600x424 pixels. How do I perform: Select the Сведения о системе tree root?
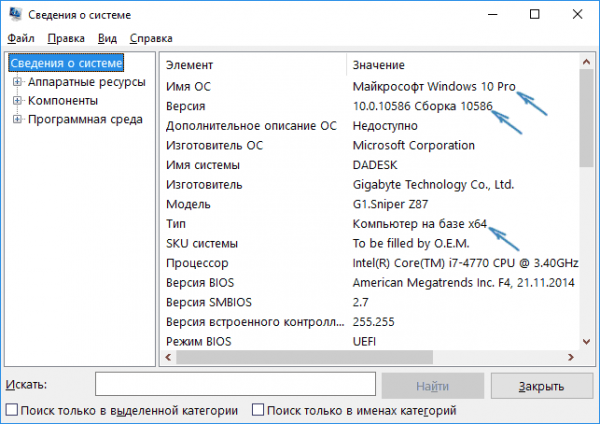(x=66, y=63)
